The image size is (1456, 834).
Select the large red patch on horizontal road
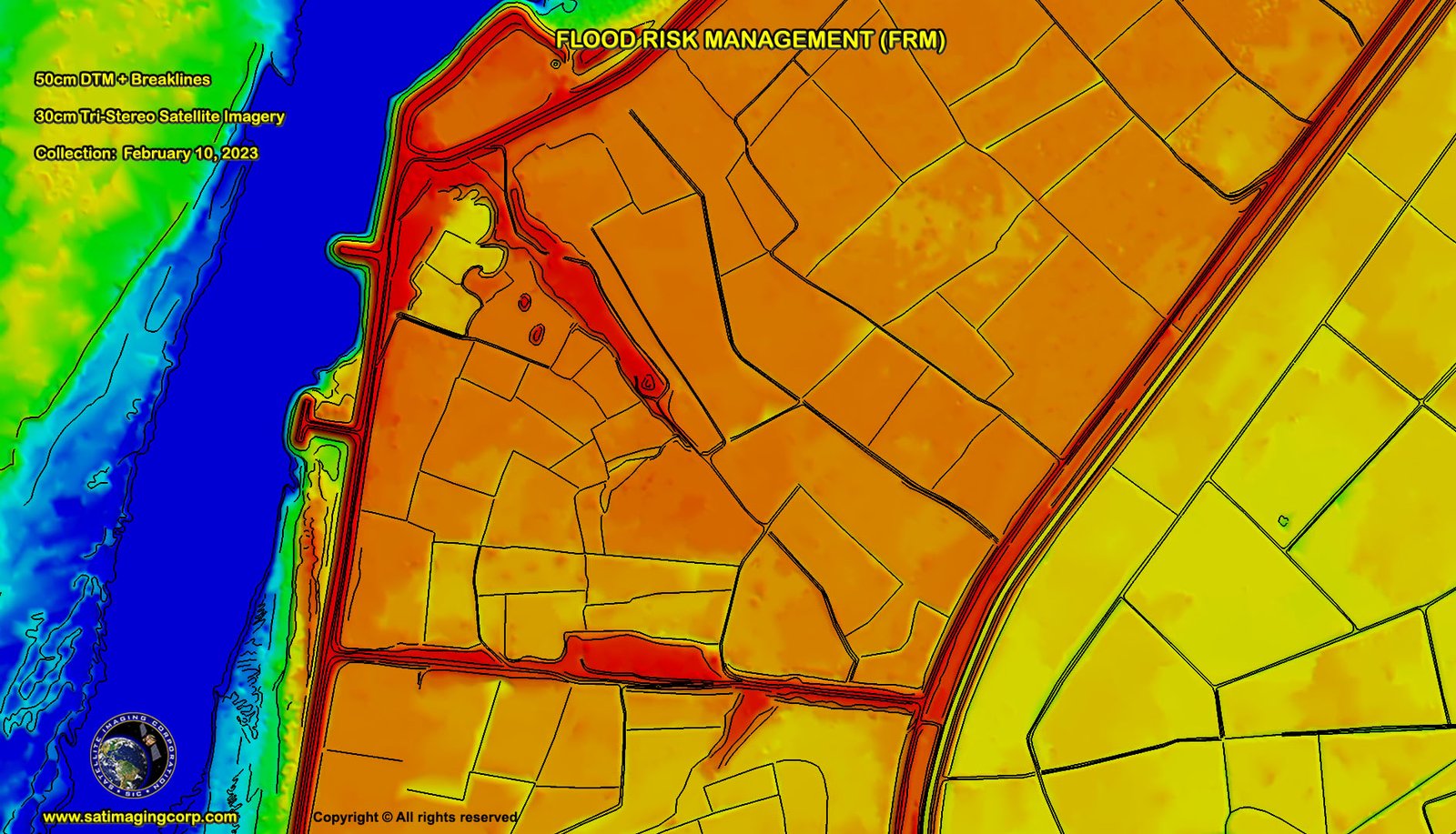[x=637, y=657]
